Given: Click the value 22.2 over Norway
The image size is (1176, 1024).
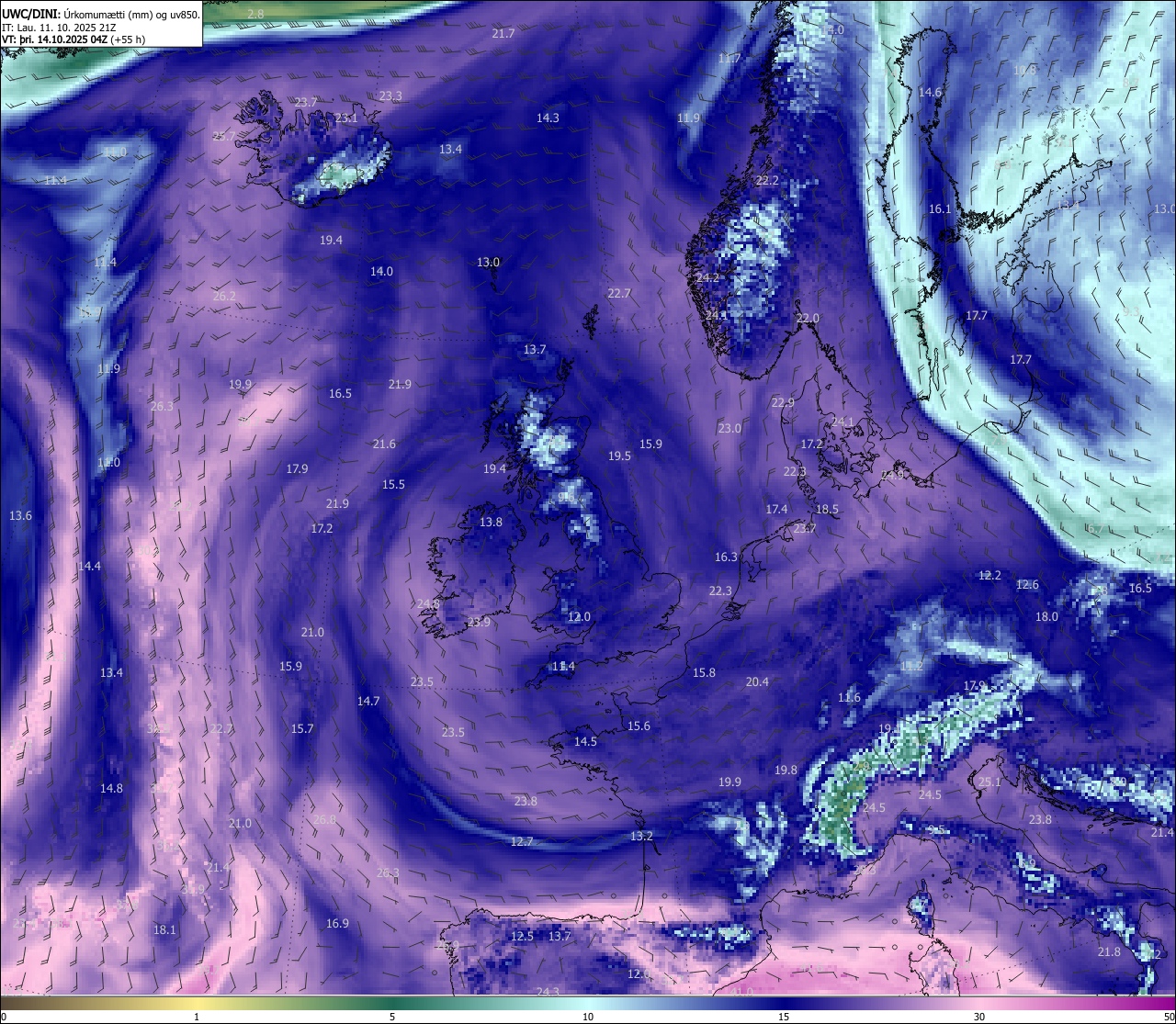Looking at the screenshot, I should pyautogui.click(x=767, y=181).
